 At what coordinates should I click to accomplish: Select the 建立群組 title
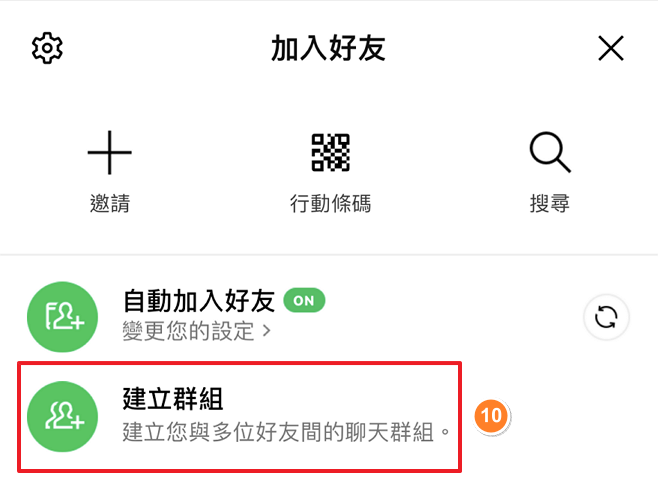pos(173,399)
